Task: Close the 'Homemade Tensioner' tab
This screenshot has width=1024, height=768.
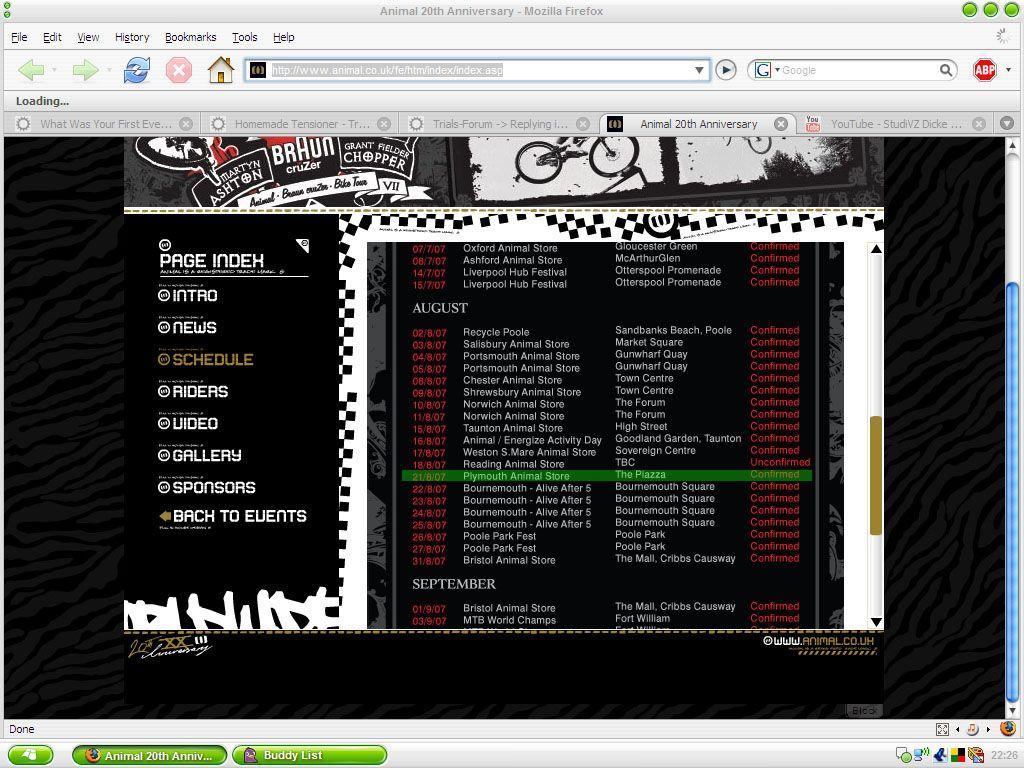Action: (x=384, y=123)
